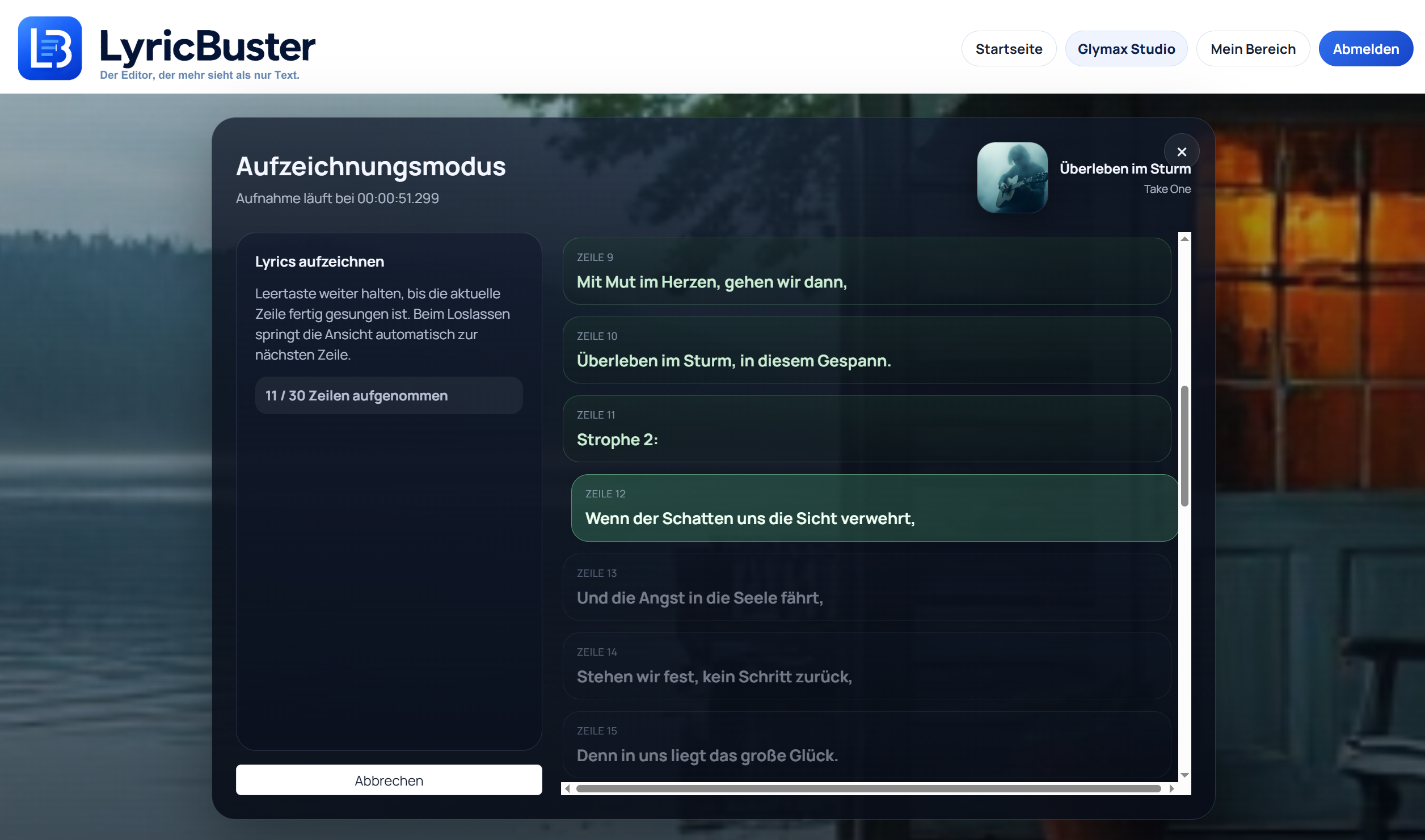Click the guitar player cover thumbnail
This screenshot has height=840, width=1425.
coord(1012,178)
